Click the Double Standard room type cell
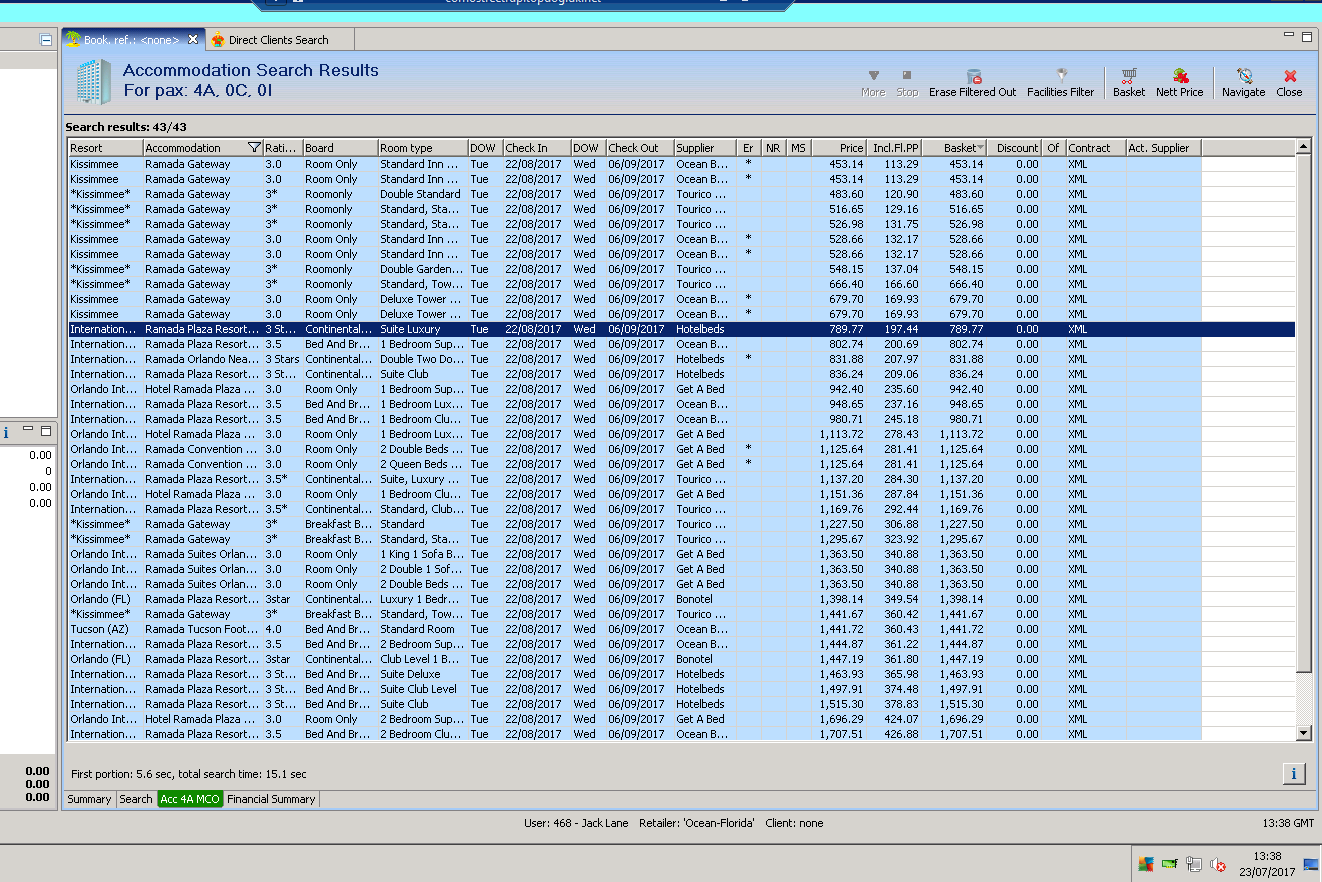Viewport: 1322px width, 882px height. pos(423,194)
